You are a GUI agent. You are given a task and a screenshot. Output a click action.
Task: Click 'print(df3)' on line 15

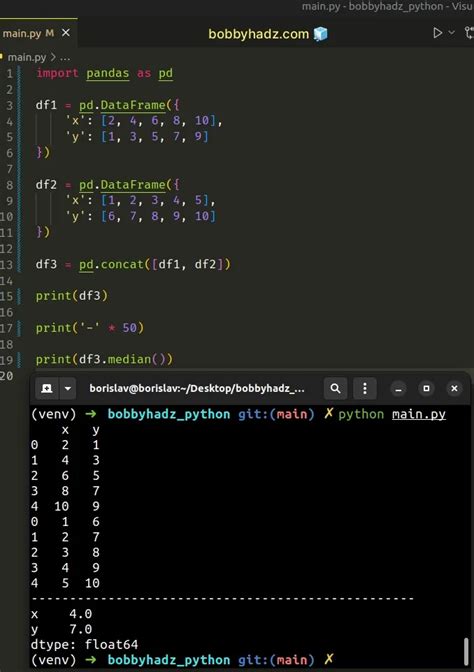tap(72, 296)
